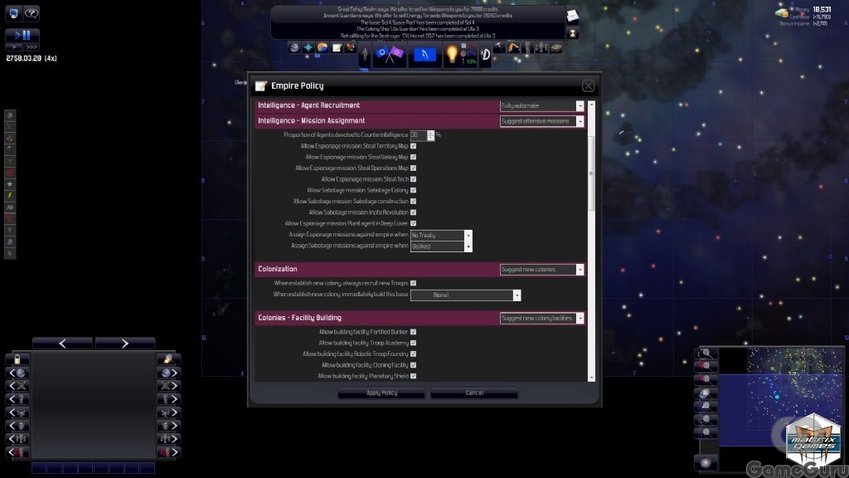Click the ship icon at toolbar's right end
The image size is (849, 478).
[556, 48]
